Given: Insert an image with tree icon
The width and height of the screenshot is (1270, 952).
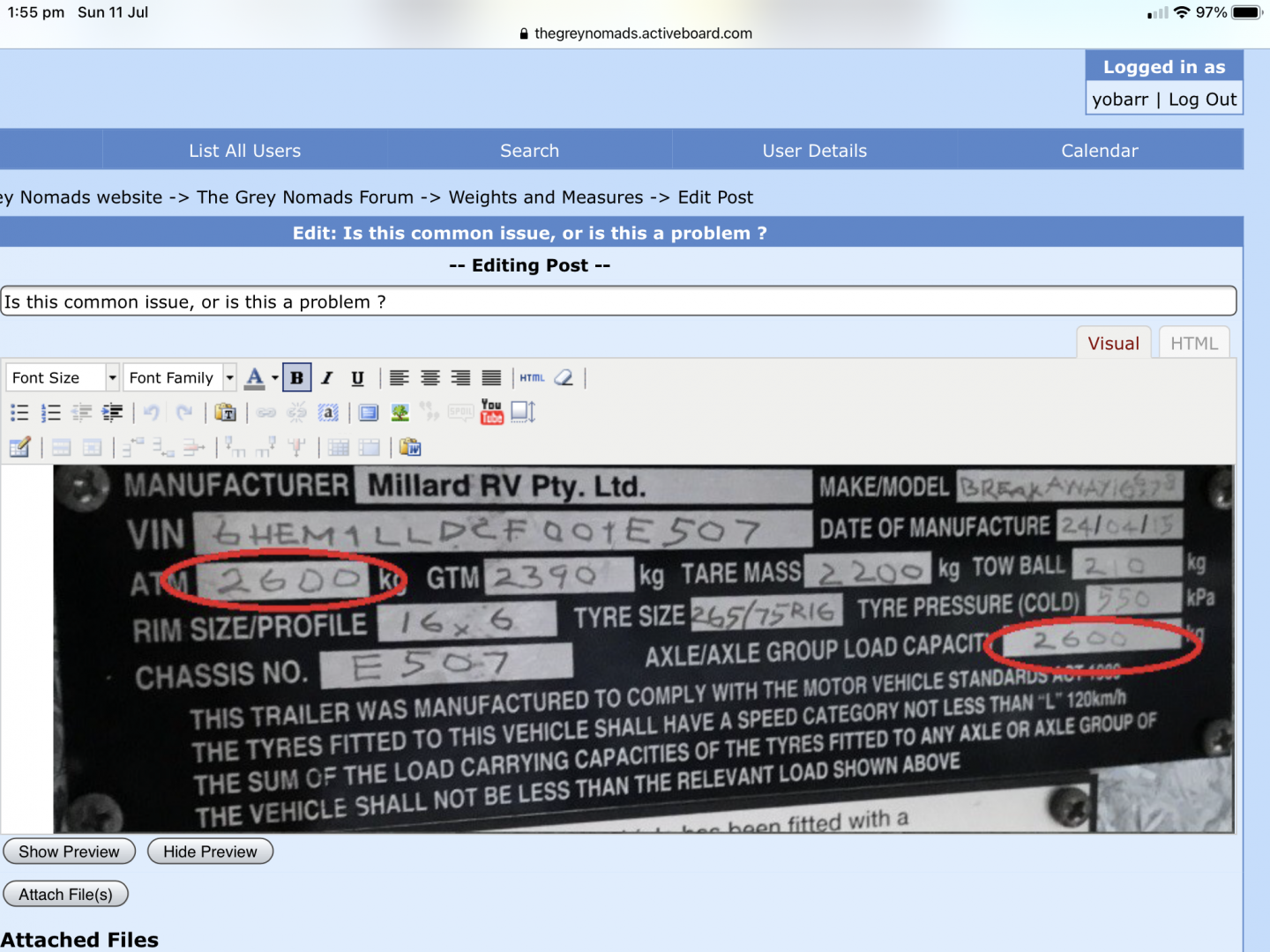Looking at the screenshot, I should 400,413.
